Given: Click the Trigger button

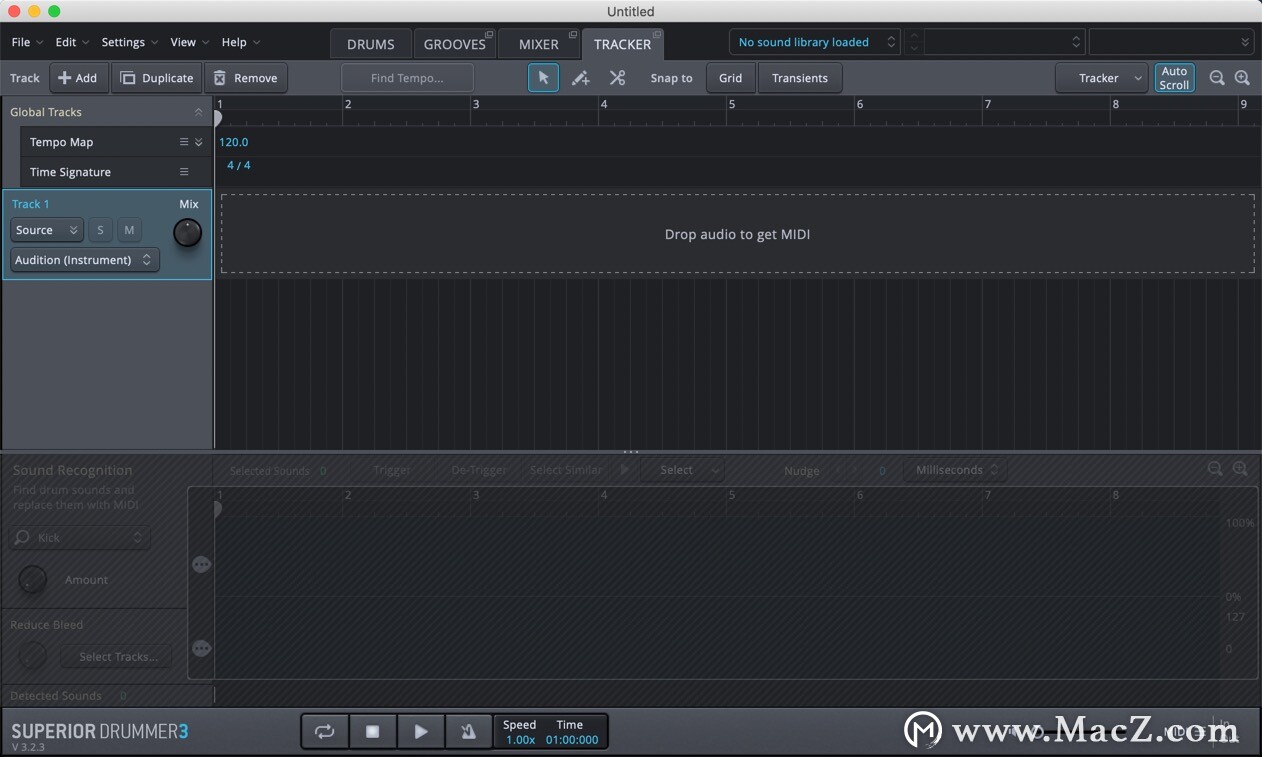Looking at the screenshot, I should [392, 470].
